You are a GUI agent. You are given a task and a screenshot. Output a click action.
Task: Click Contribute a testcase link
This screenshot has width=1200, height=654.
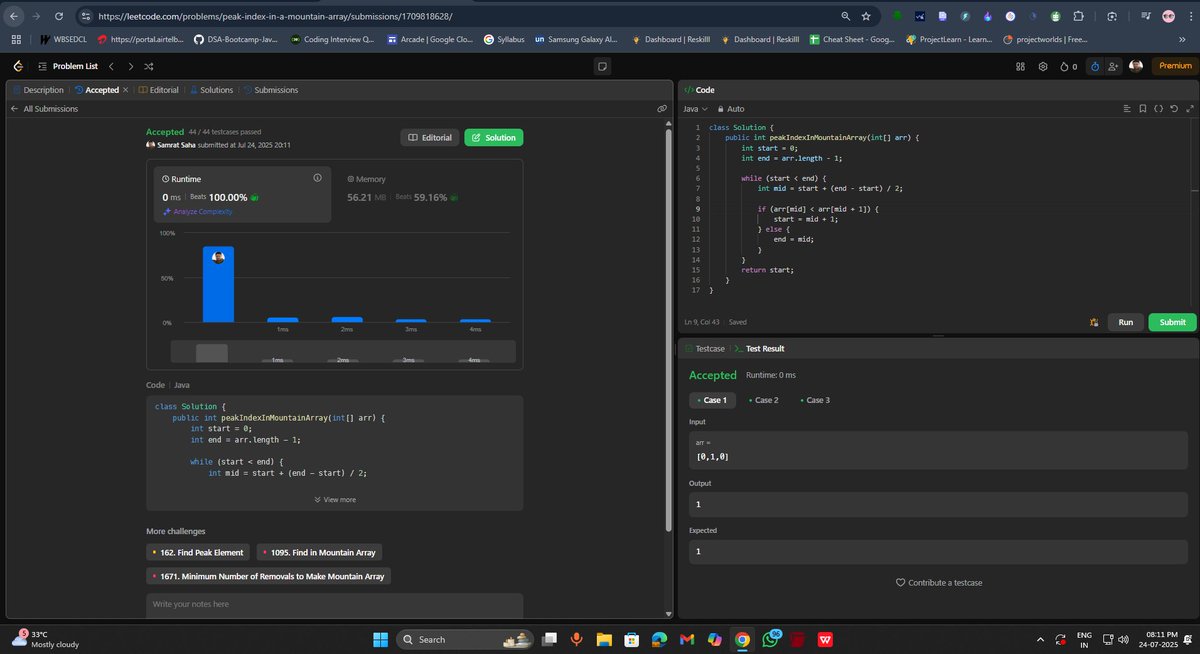click(938, 582)
